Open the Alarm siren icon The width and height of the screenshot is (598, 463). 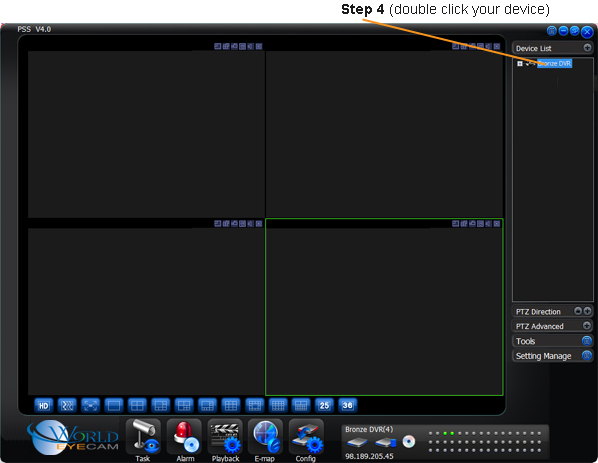pyautogui.click(x=184, y=436)
